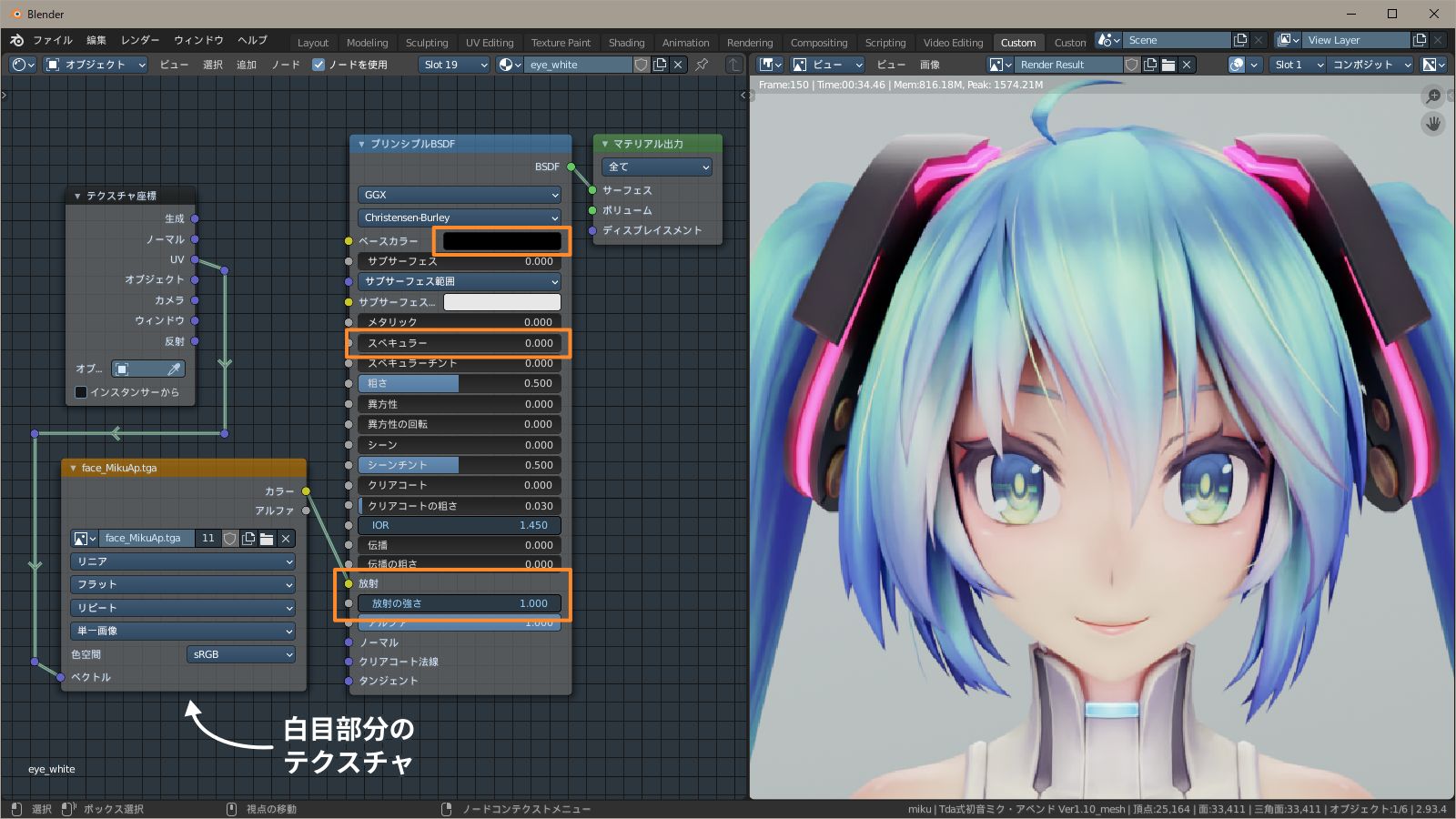Toggle fake user shield for eye_white
The width and height of the screenshot is (1456, 819).
point(642,65)
